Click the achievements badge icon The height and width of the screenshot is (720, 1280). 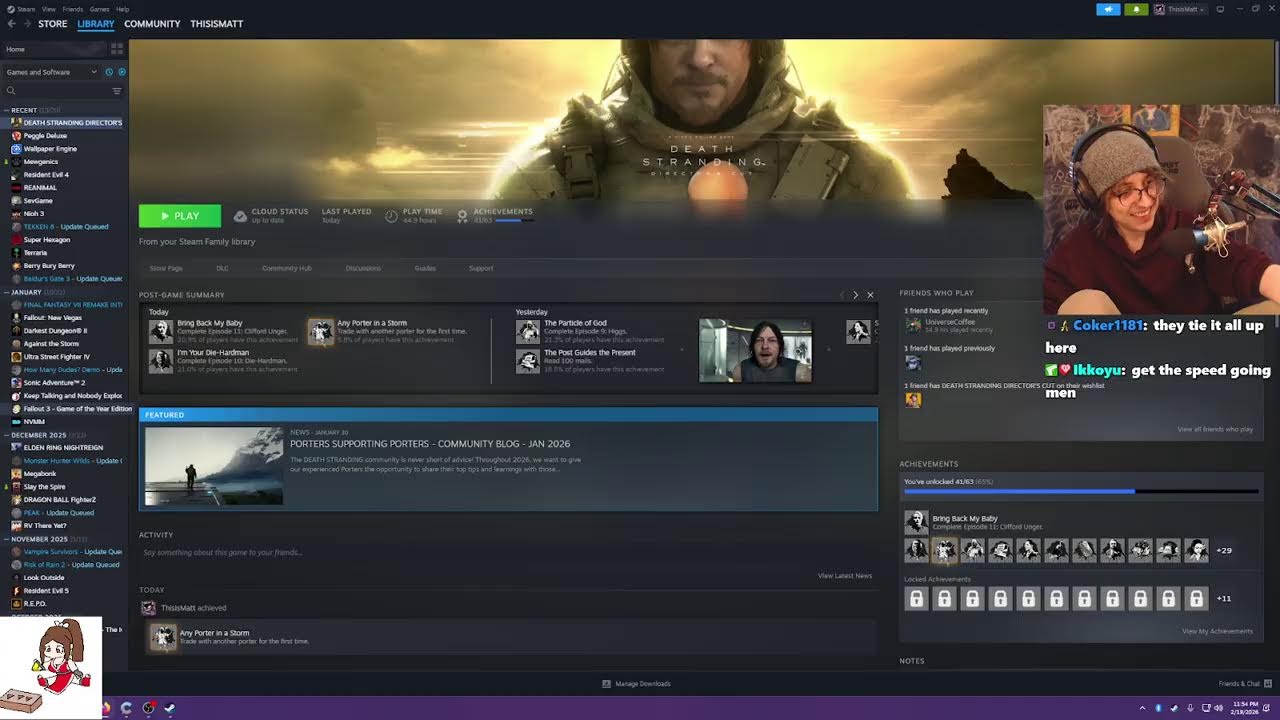(x=462, y=216)
